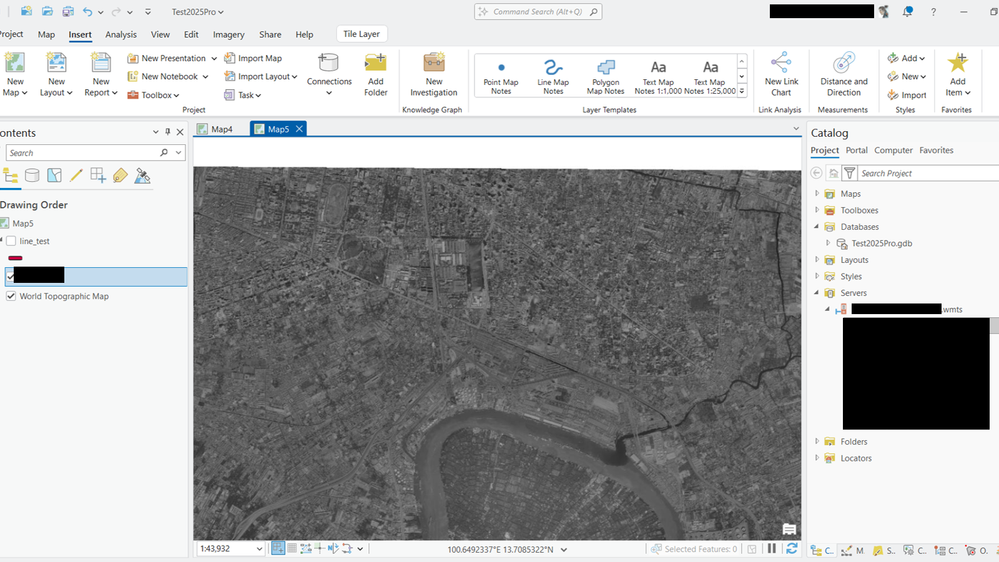Expand the Toolboxes node in Catalog

coord(817,210)
